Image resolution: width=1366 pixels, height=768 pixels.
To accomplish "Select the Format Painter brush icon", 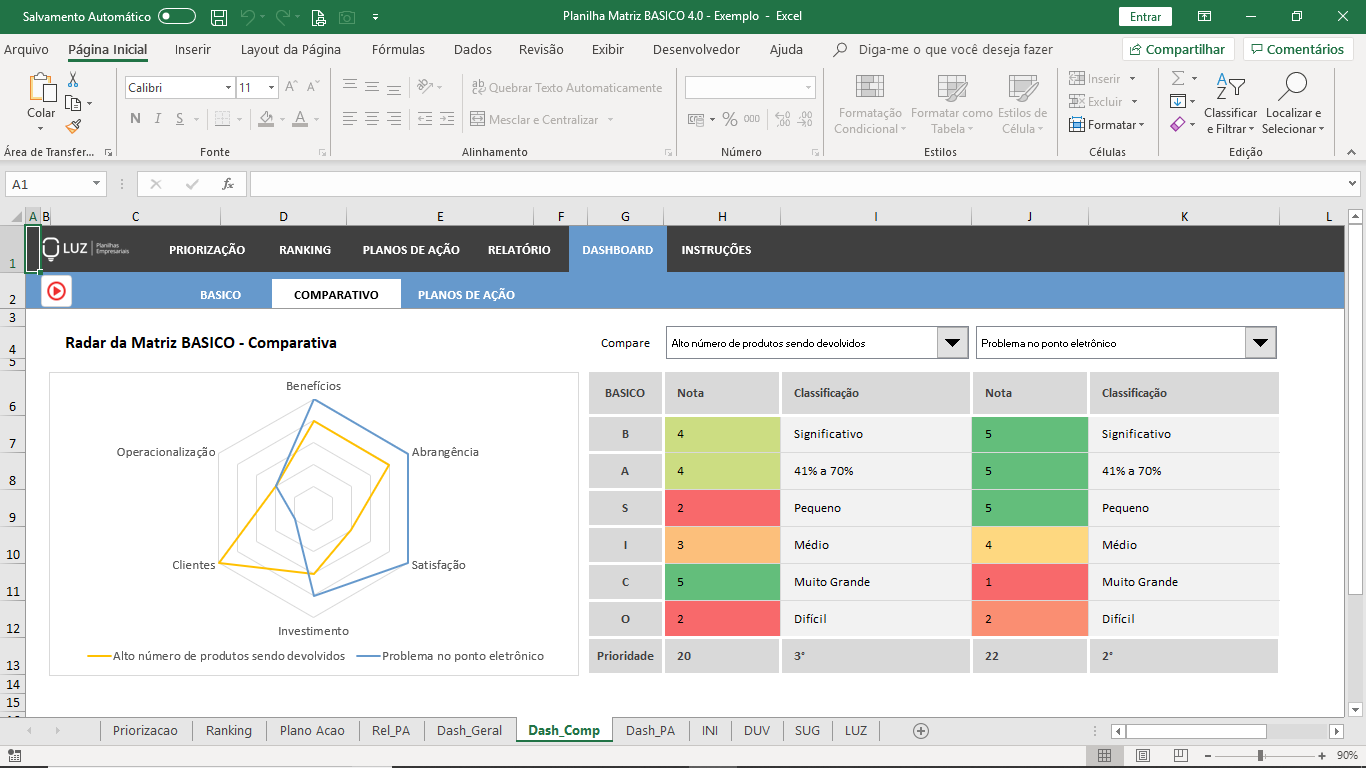I will (x=73, y=126).
